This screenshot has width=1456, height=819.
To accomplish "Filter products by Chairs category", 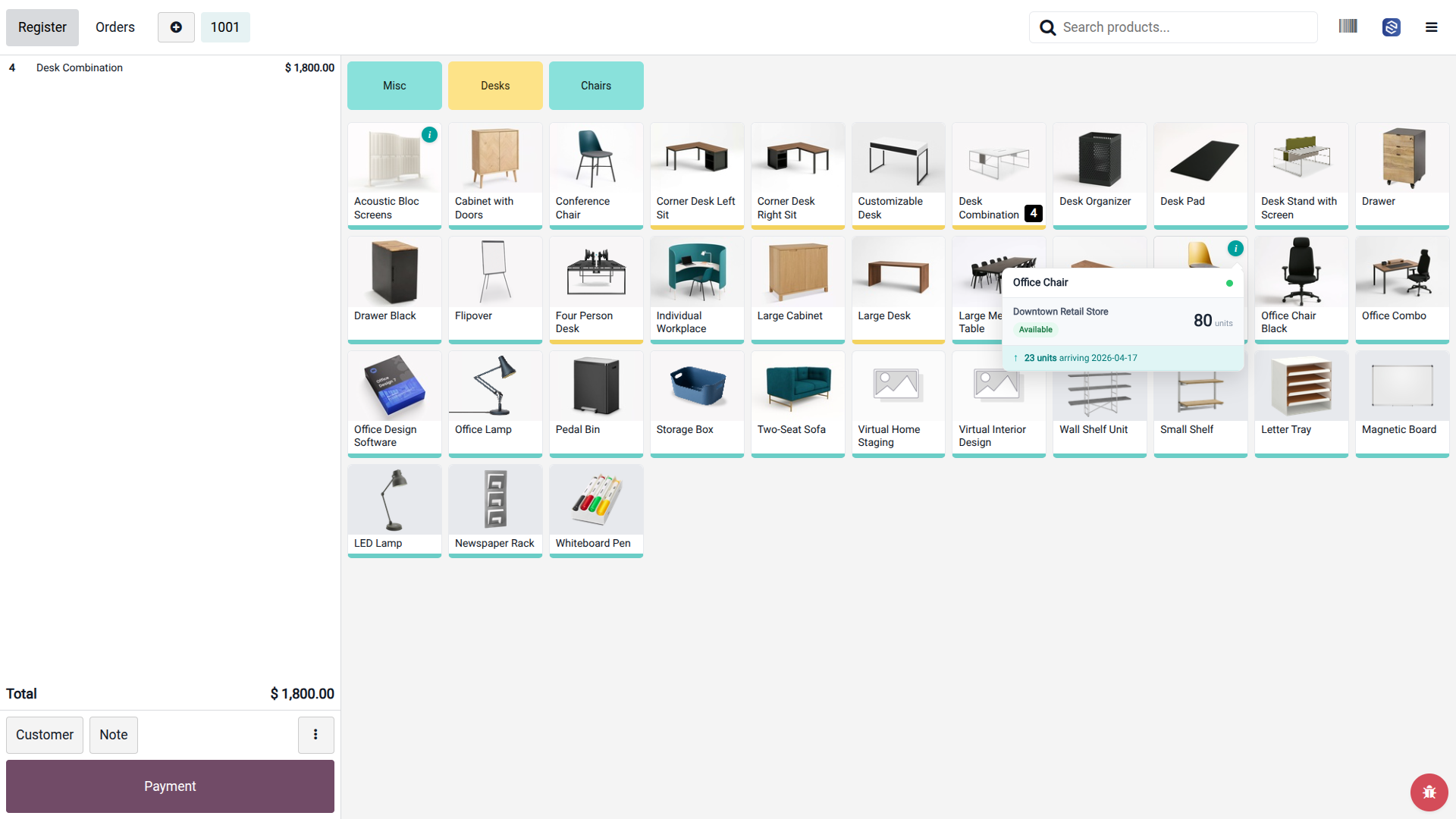I will 596,86.
